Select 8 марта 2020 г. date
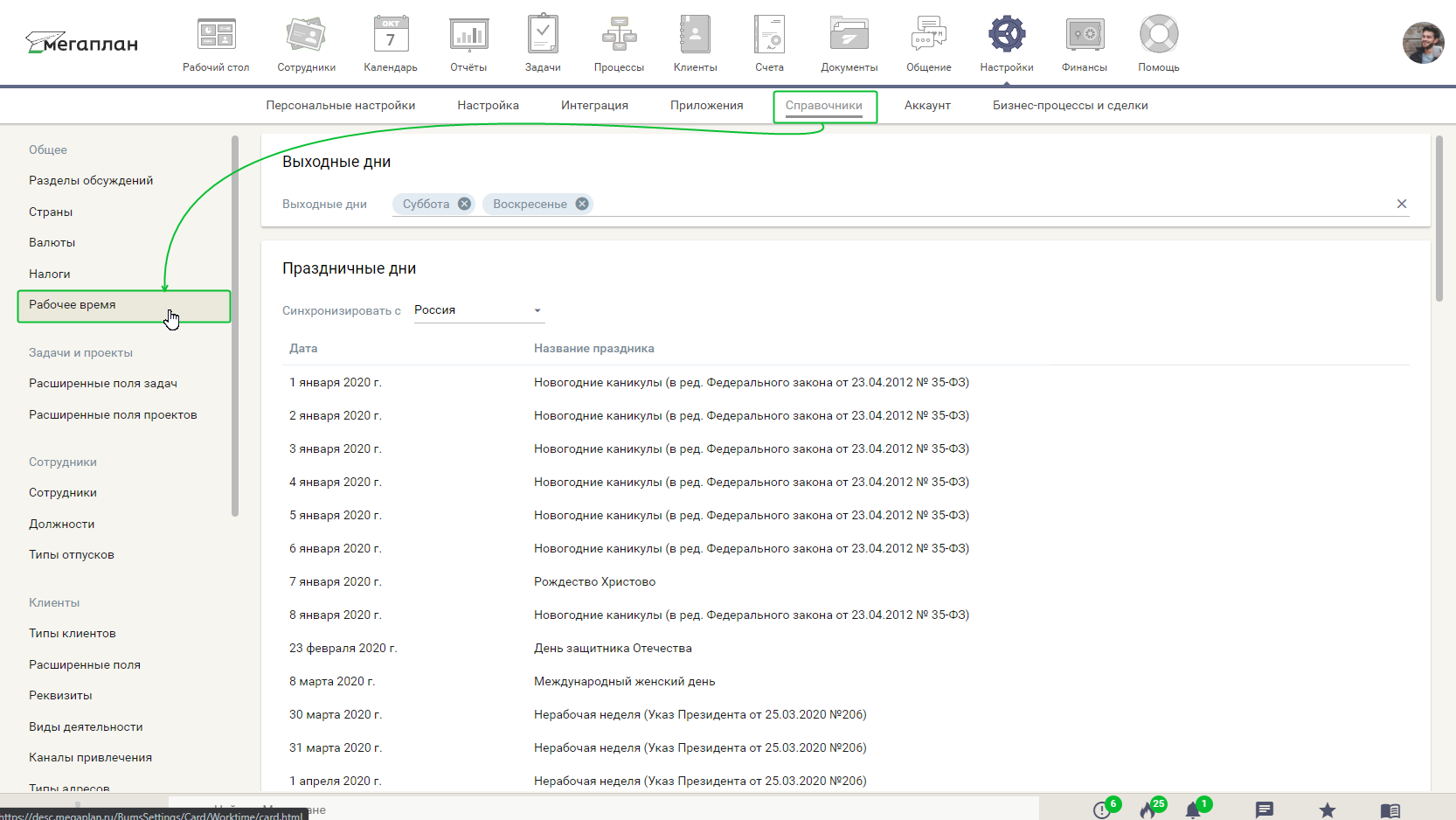Image resolution: width=1456 pixels, height=820 pixels. coord(332,682)
